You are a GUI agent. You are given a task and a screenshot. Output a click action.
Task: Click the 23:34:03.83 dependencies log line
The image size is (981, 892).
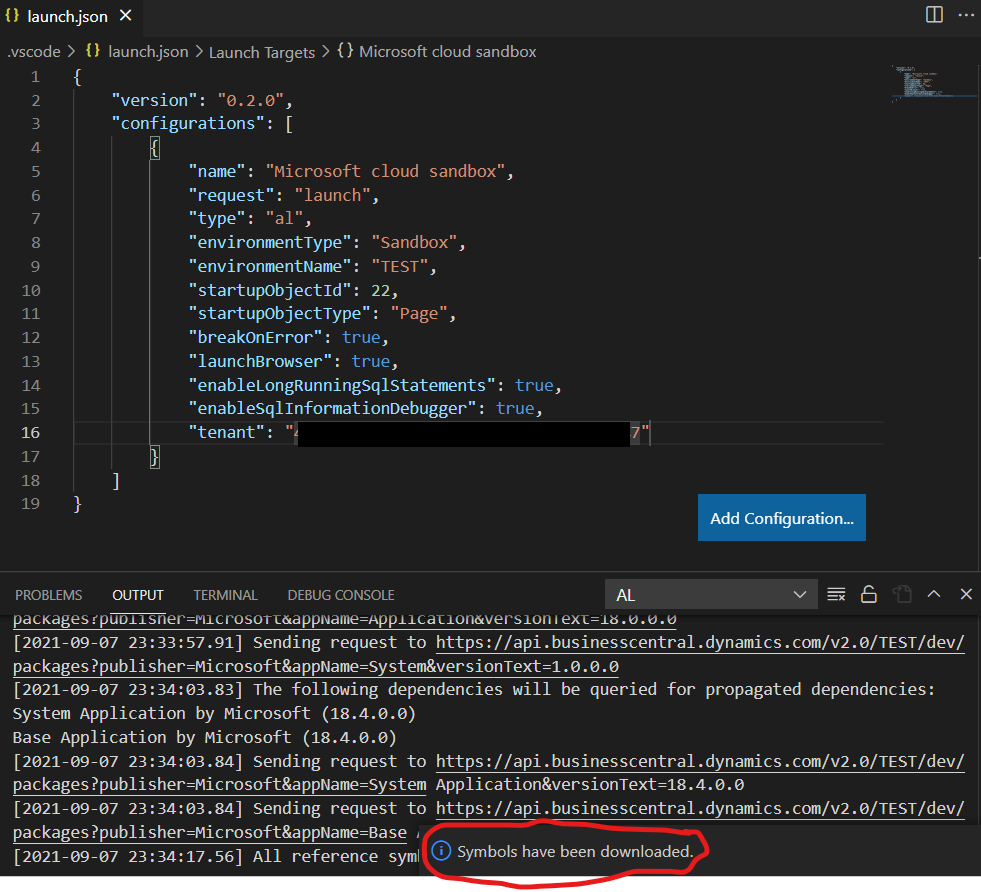(x=474, y=690)
